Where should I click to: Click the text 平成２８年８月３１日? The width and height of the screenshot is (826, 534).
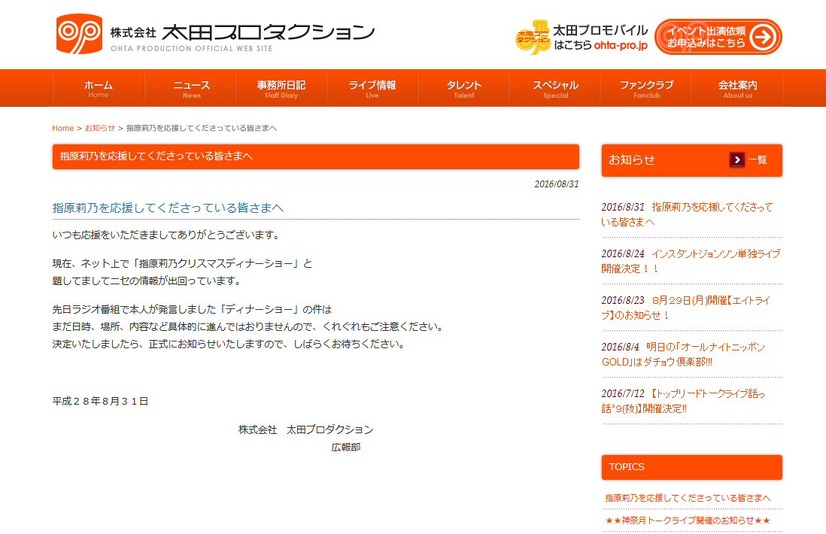(x=100, y=401)
